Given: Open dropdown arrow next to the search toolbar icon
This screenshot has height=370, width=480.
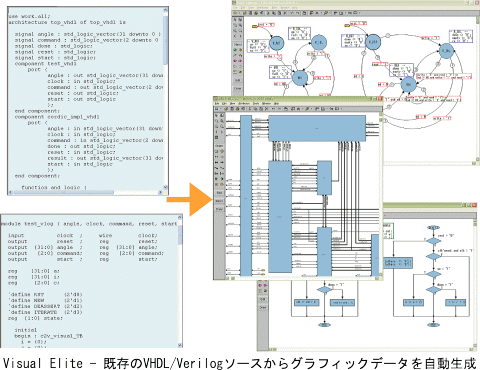Looking at the screenshot, I should click(311, 109).
